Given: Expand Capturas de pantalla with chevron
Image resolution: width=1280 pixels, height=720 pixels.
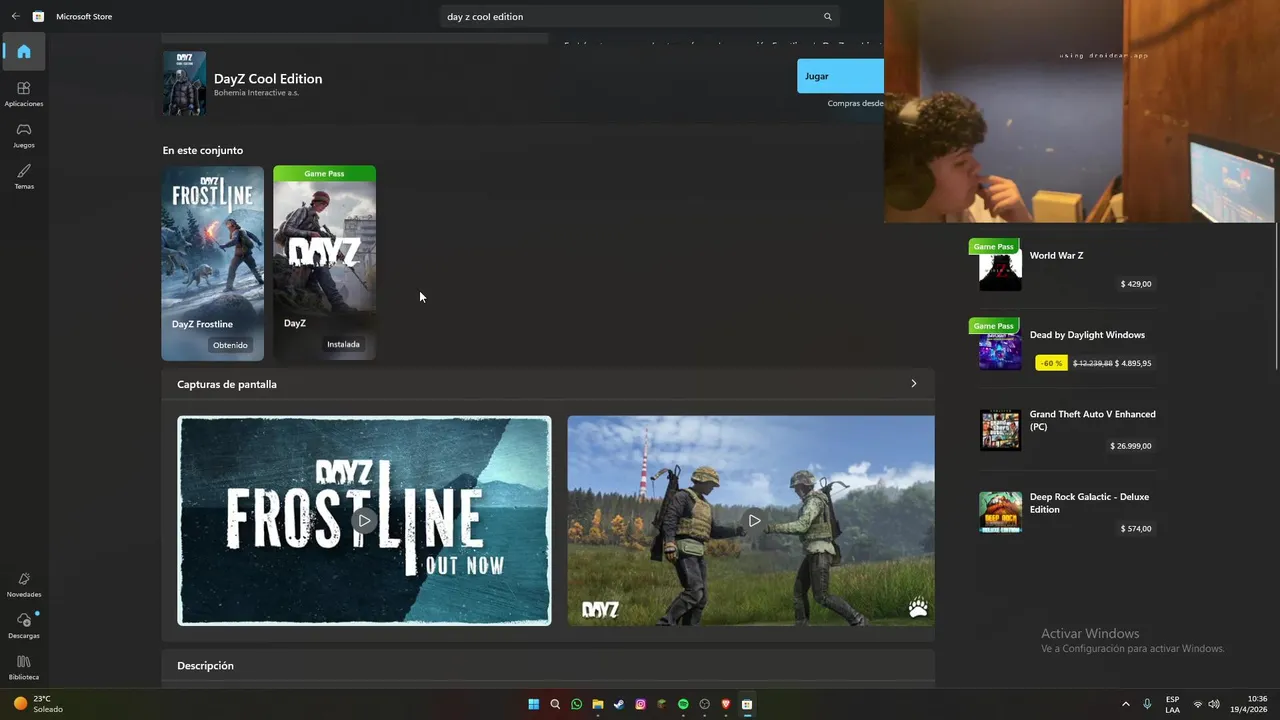Looking at the screenshot, I should click(x=913, y=383).
